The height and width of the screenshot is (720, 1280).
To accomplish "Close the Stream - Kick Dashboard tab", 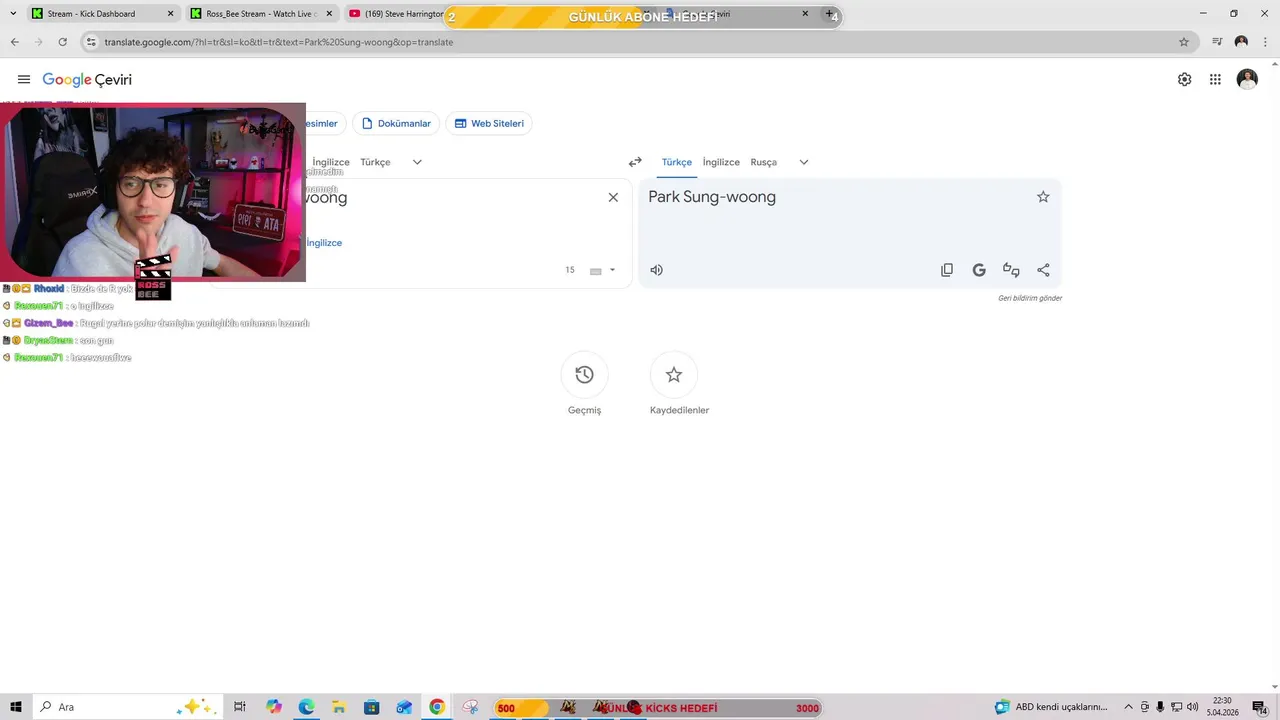I will [x=170, y=14].
